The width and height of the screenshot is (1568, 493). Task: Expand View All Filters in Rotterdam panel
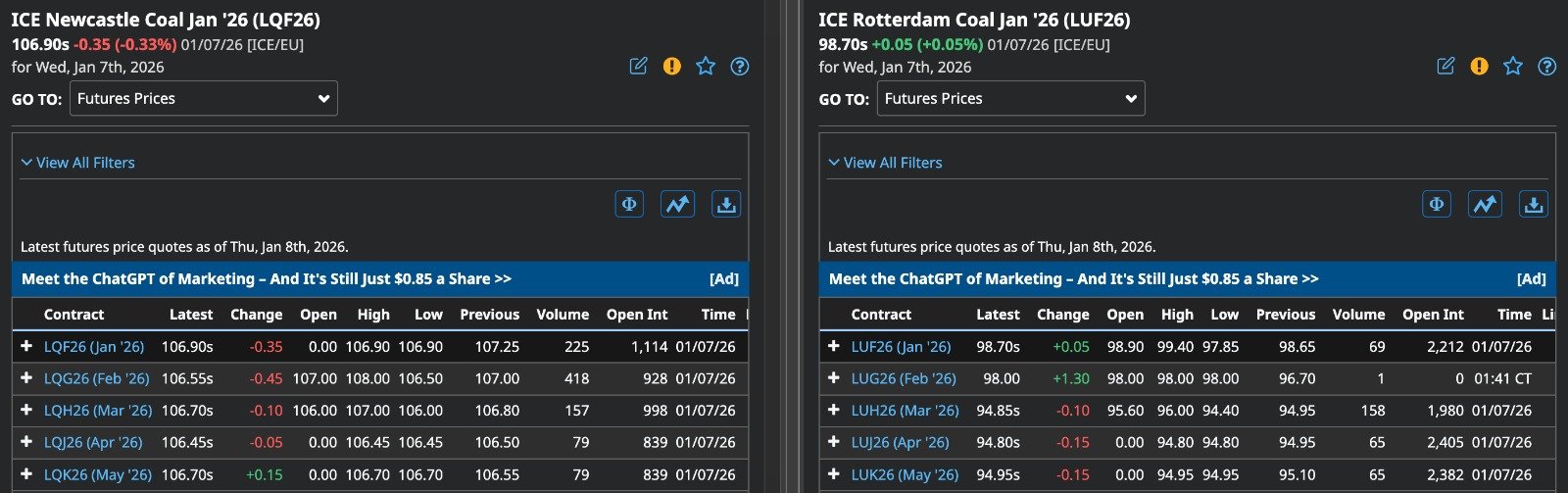tap(886, 163)
